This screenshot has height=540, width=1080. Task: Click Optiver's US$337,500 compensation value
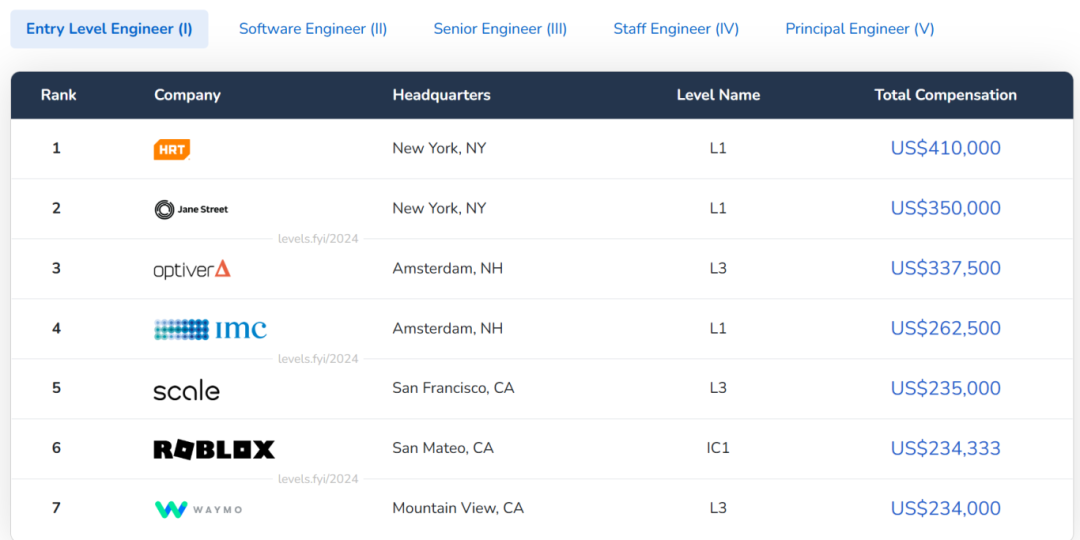pyautogui.click(x=946, y=268)
